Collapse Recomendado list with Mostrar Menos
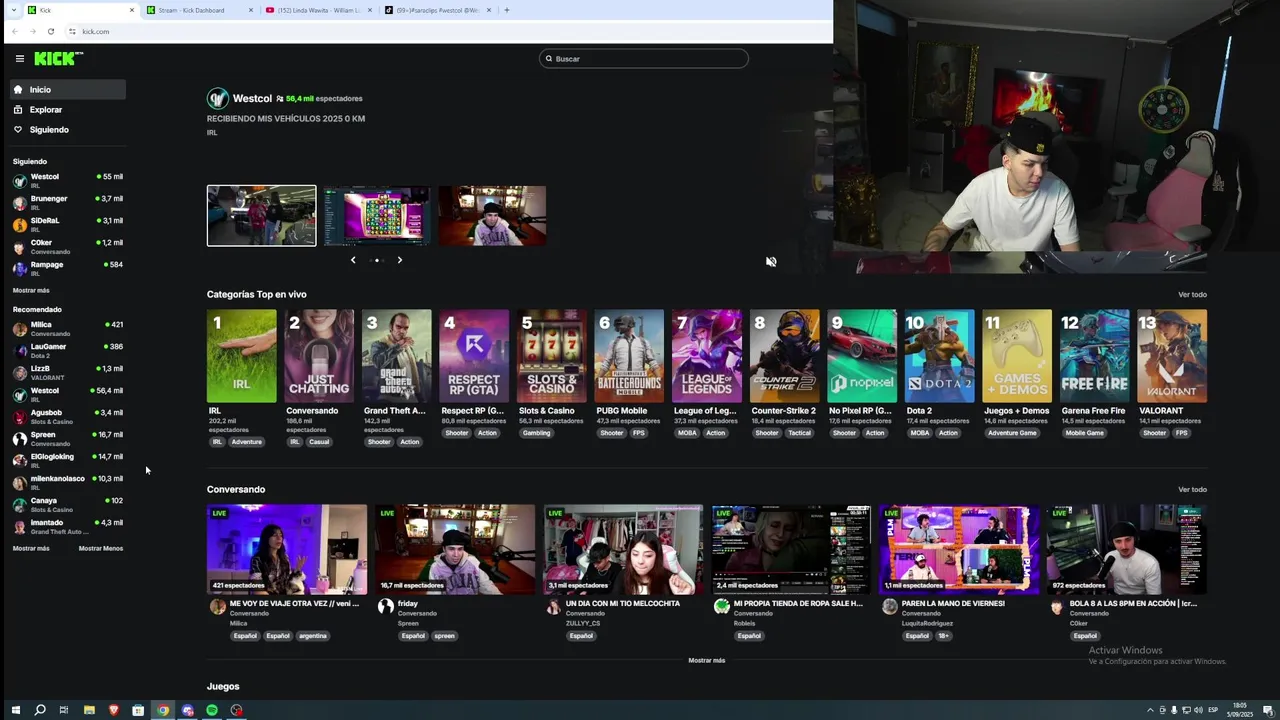This screenshot has height=720, width=1280. coord(101,548)
